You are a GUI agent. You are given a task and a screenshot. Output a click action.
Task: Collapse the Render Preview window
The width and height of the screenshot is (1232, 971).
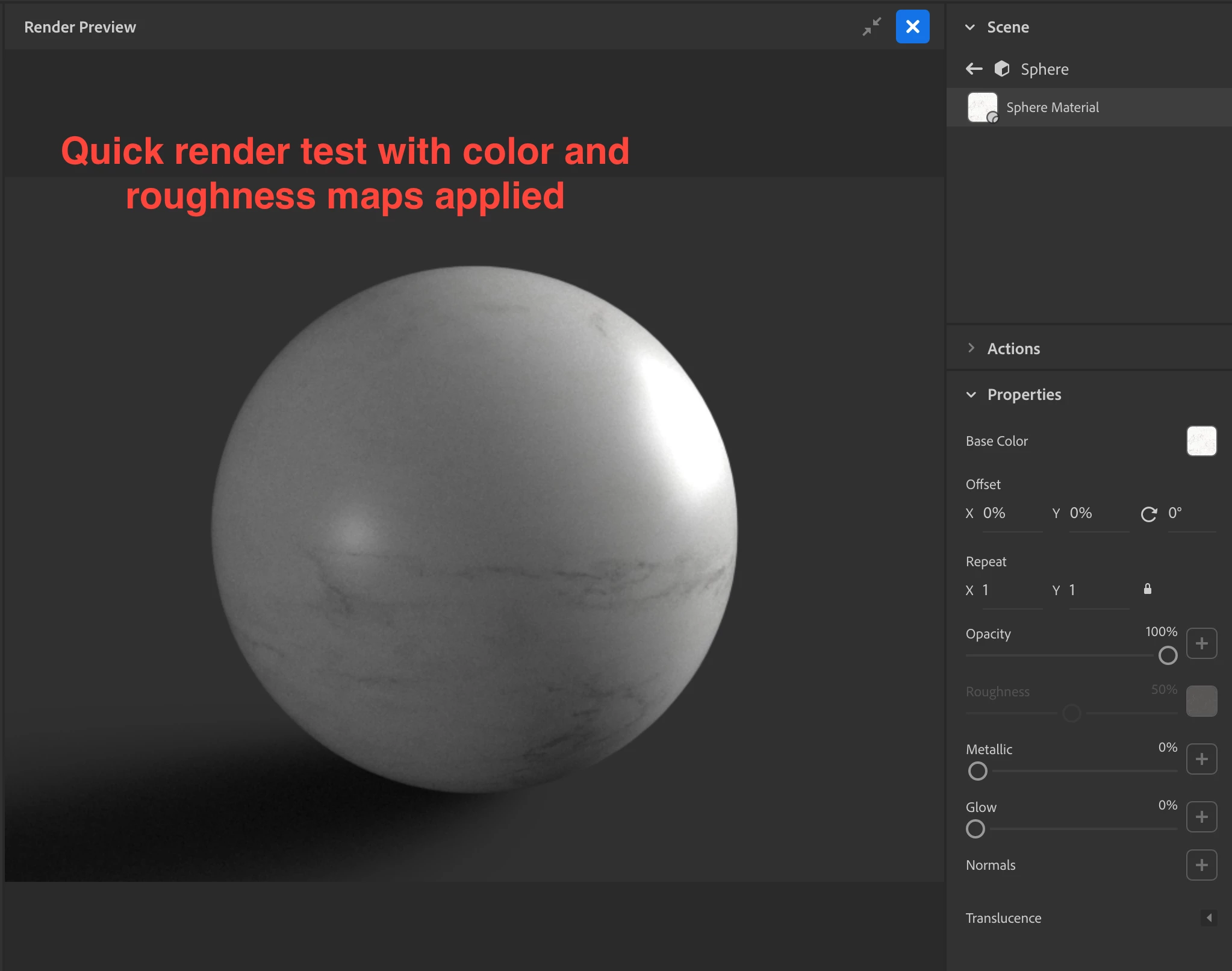[x=871, y=27]
